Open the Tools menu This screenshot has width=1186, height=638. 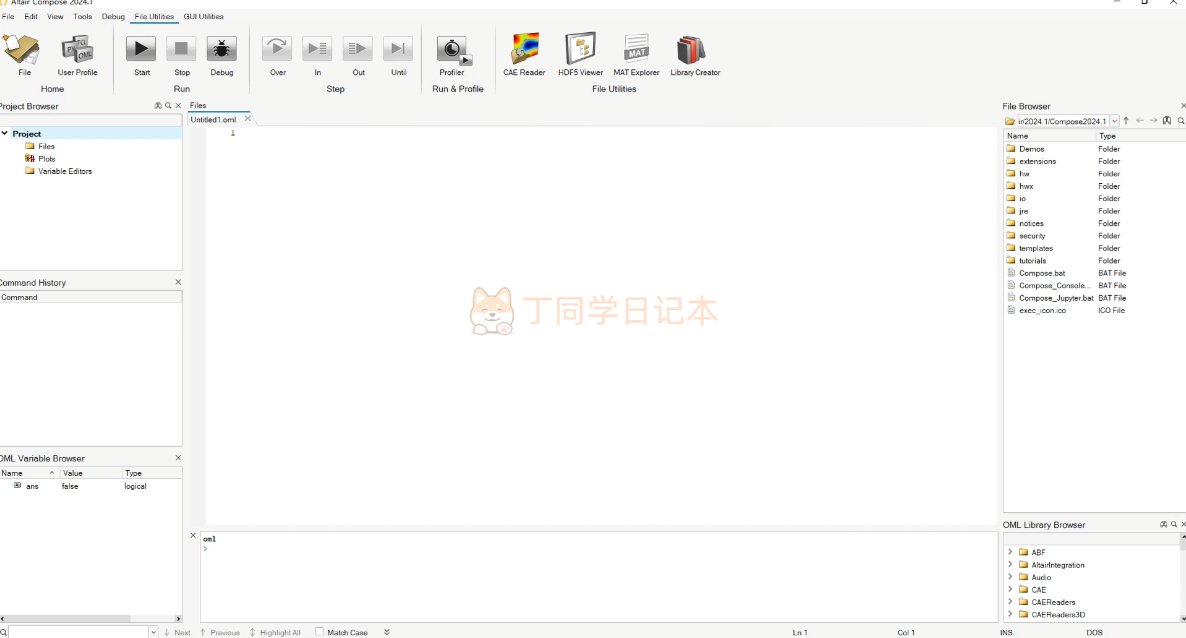[x=82, y=17]
